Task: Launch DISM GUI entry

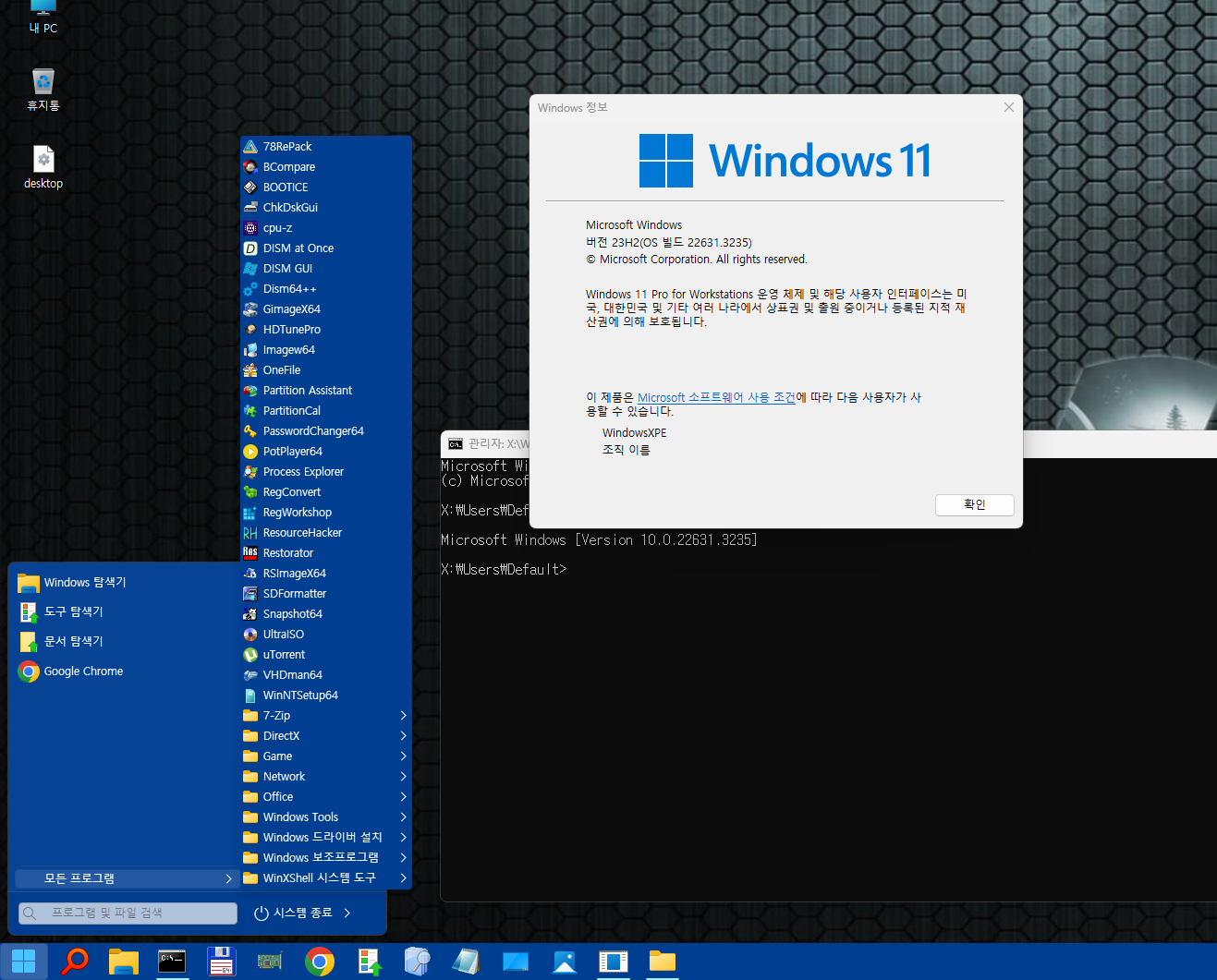Action: click(325, 268)
